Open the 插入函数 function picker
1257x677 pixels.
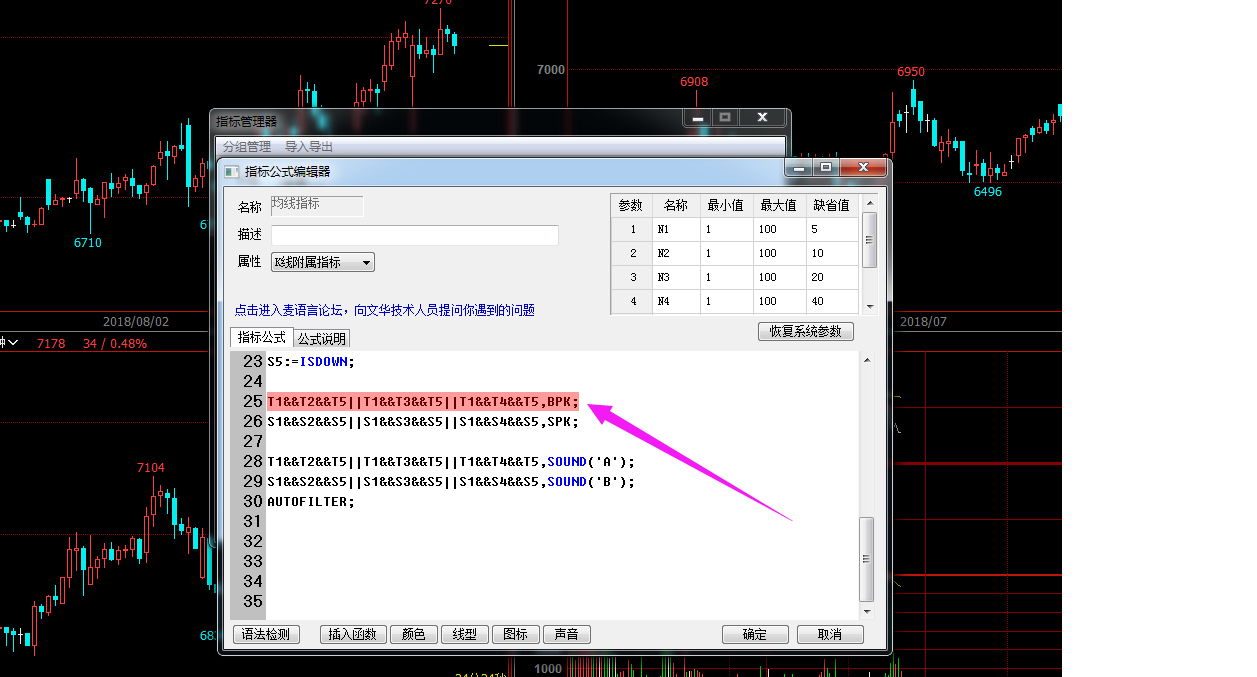pyautogui.click(x=353, y=634)
